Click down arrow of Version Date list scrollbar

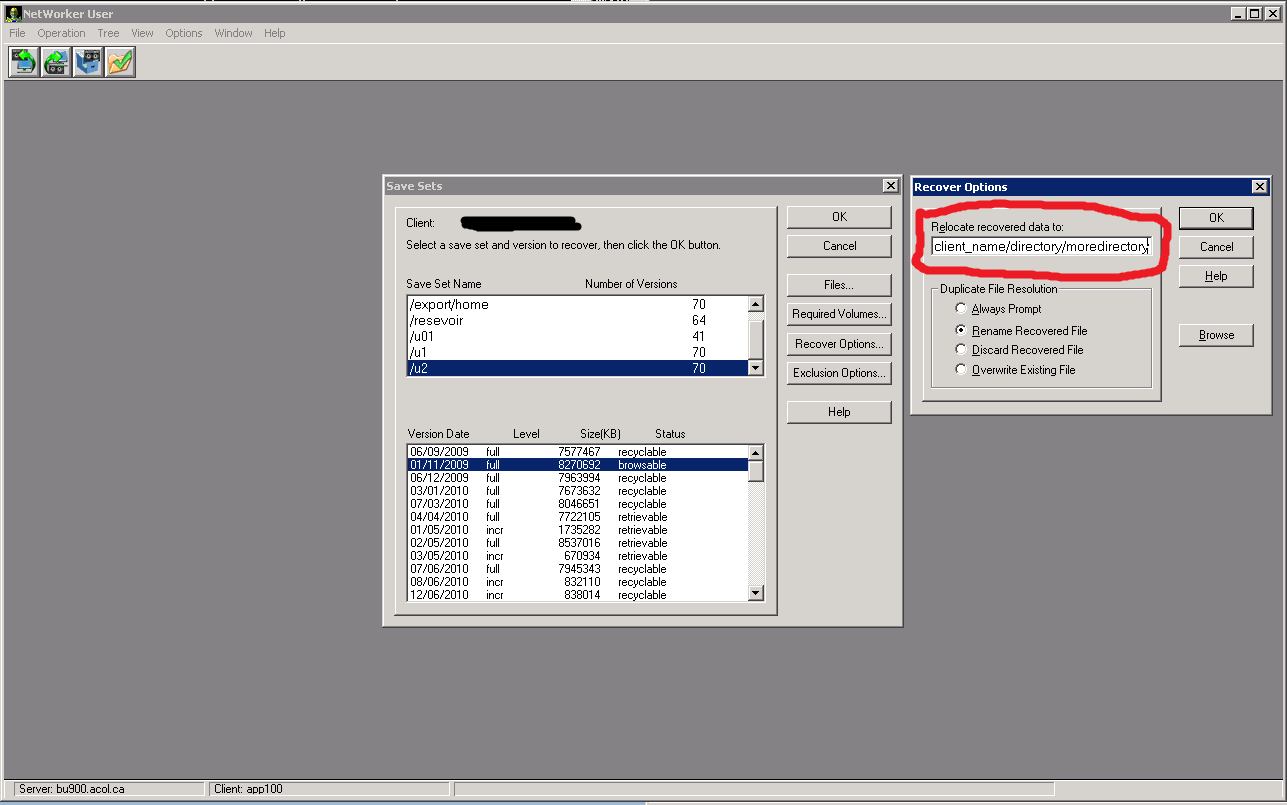[756, 594]
